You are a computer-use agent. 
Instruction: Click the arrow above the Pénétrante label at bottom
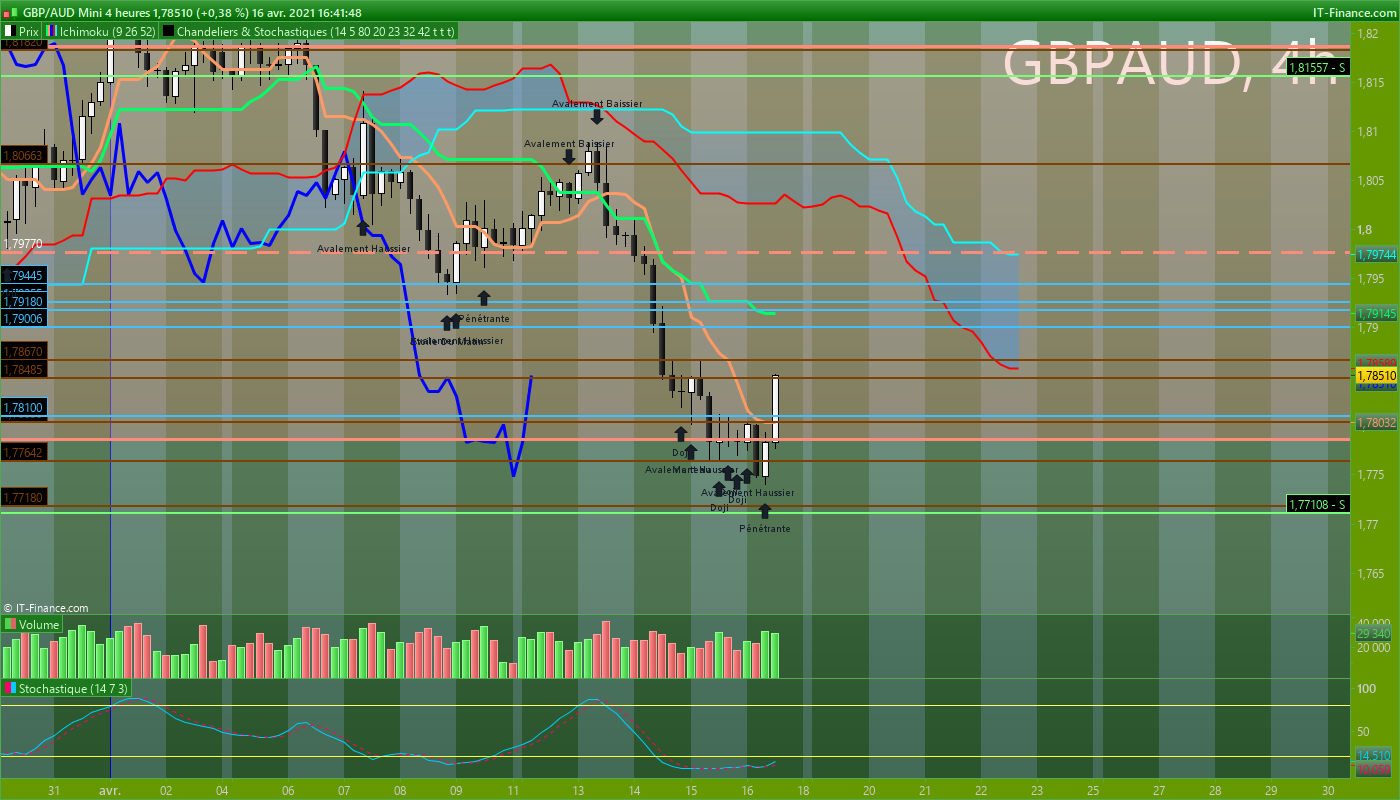[x=765, y=511]
